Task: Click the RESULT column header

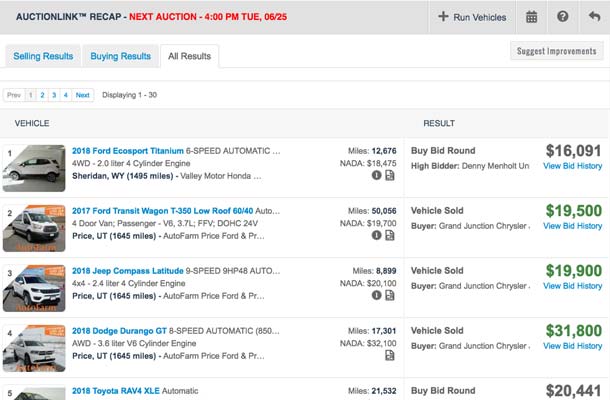Action: [439, 123]
